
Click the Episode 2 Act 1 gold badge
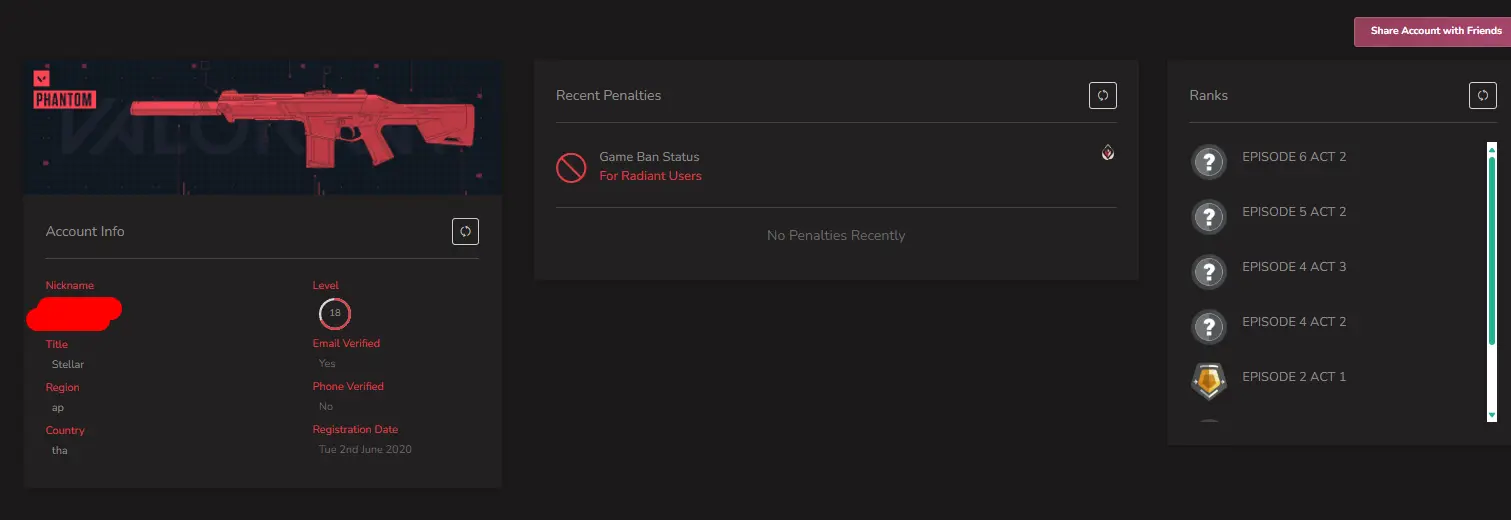click(x=1209, y=381)
